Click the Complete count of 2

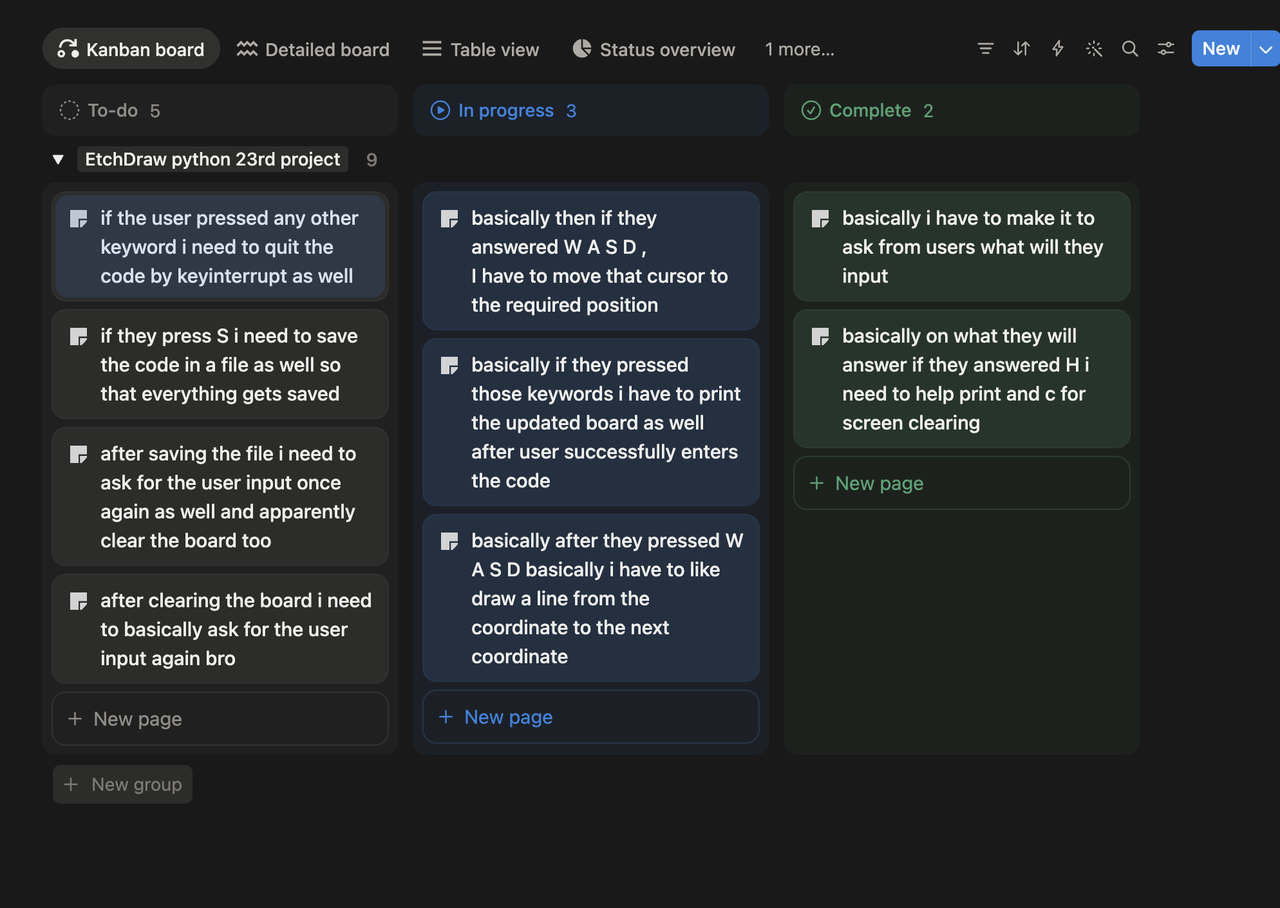click(x=928, y=111)
